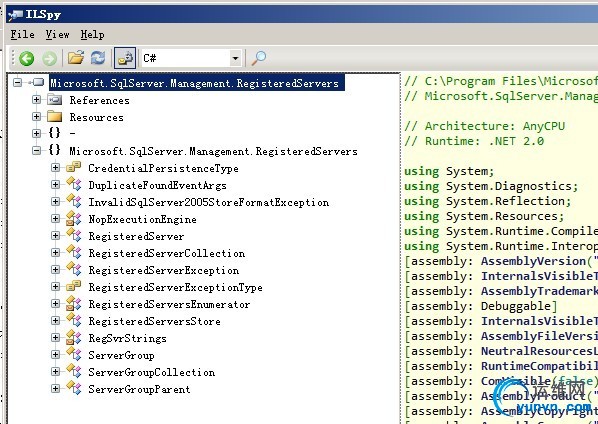Click the class icon of RegSvrStrings
This screenshot has height=424, width=598.
[x=74, y=337]
